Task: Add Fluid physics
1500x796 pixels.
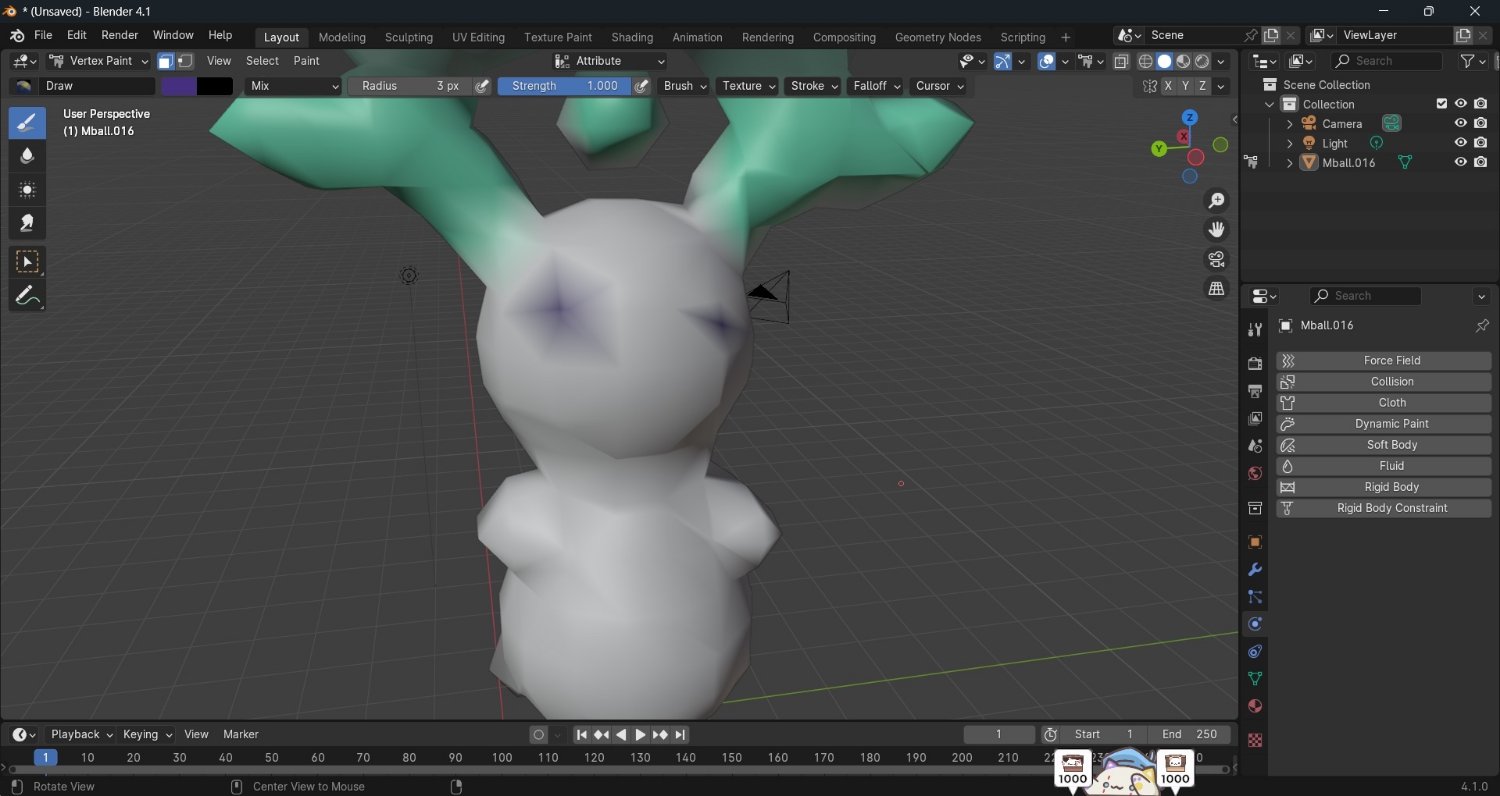Action: point(1384,466)
